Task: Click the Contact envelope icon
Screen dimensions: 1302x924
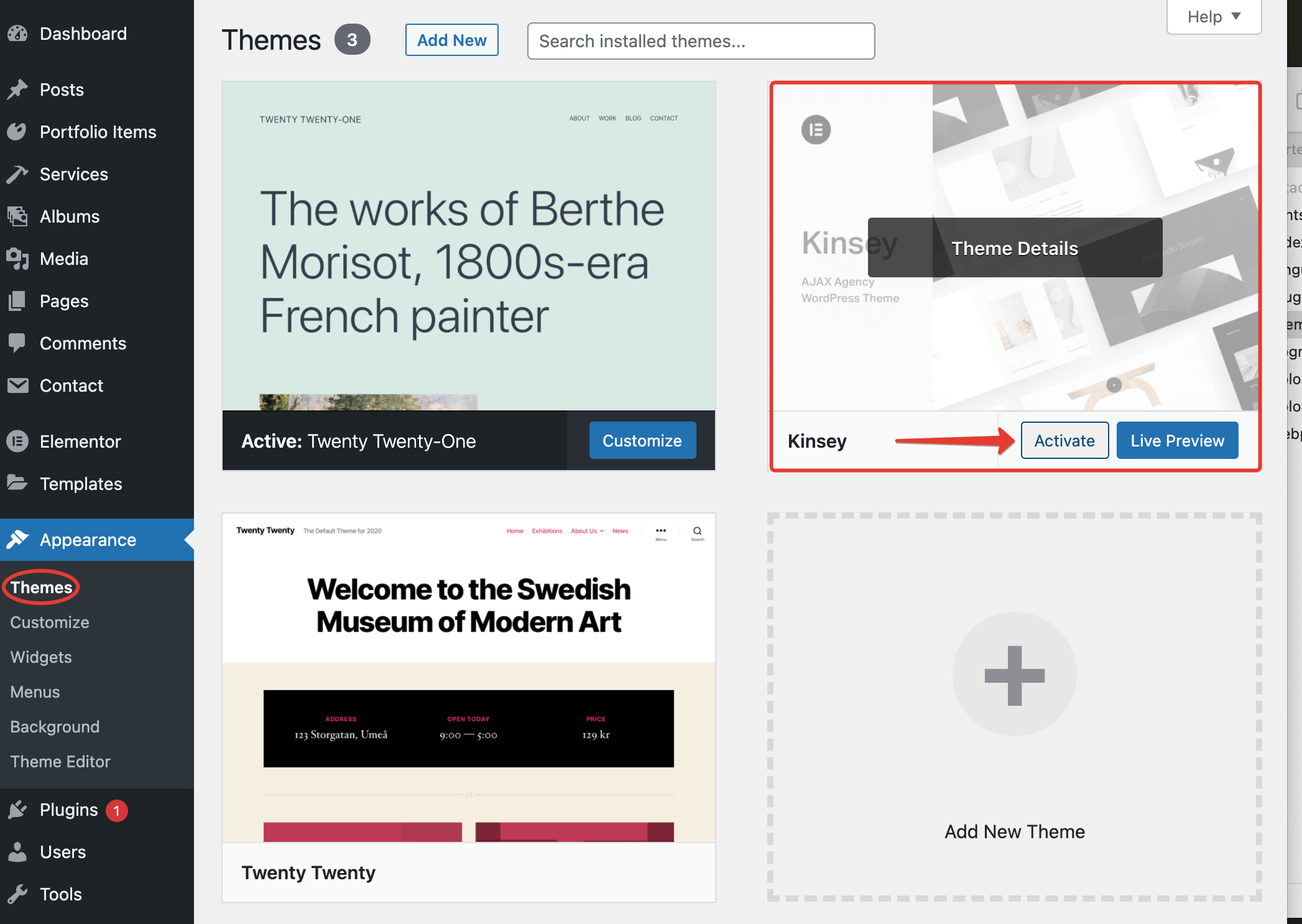Action: coord(17,386)
